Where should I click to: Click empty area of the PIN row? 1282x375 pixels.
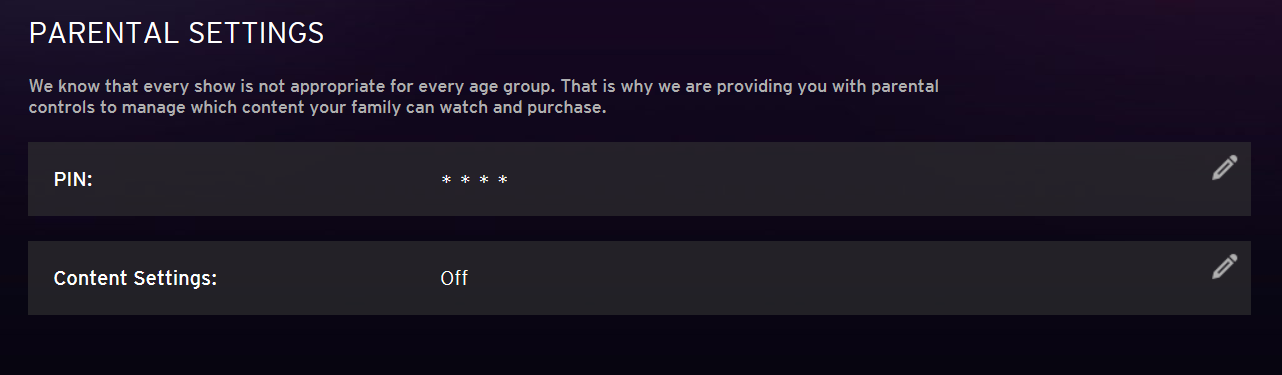[800, 179]
